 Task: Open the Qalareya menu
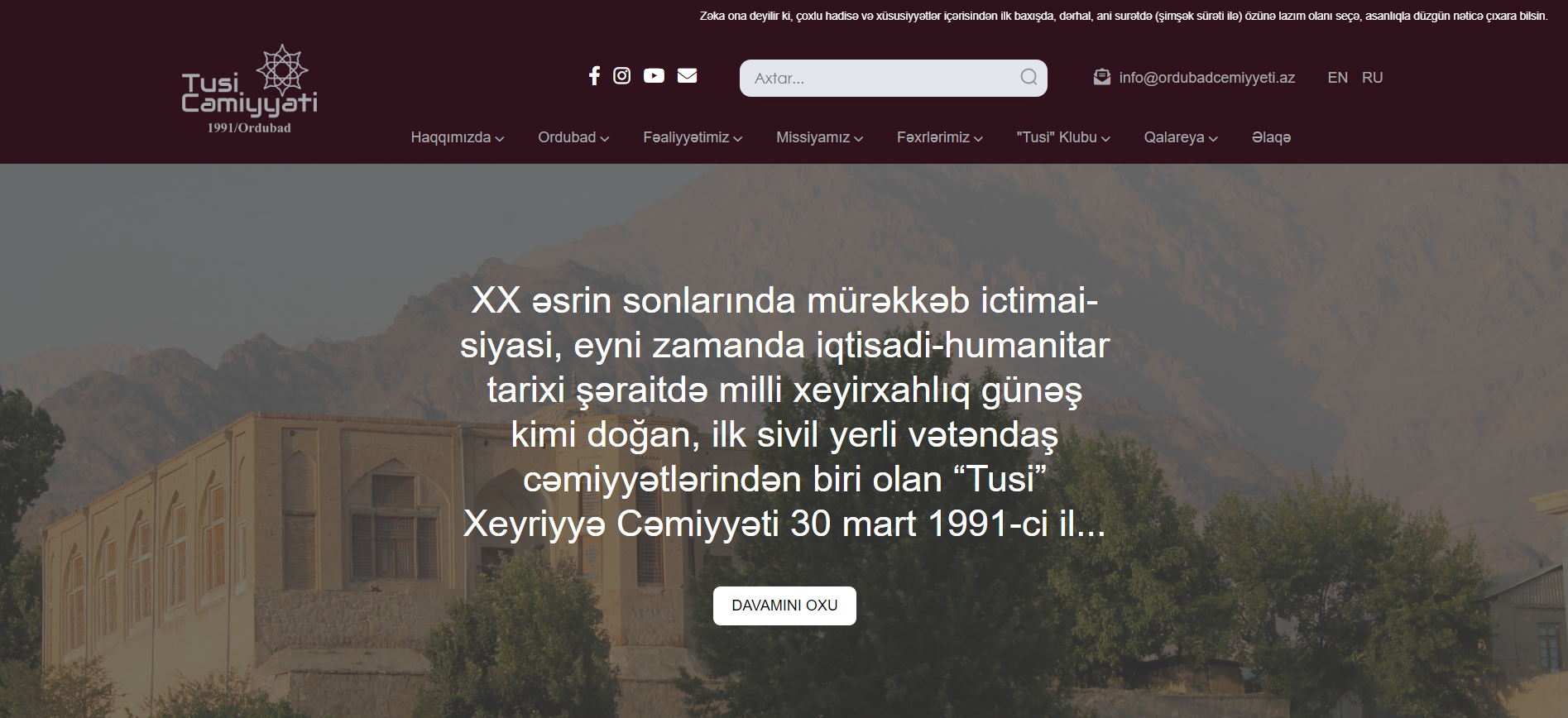click(1181, 137)
